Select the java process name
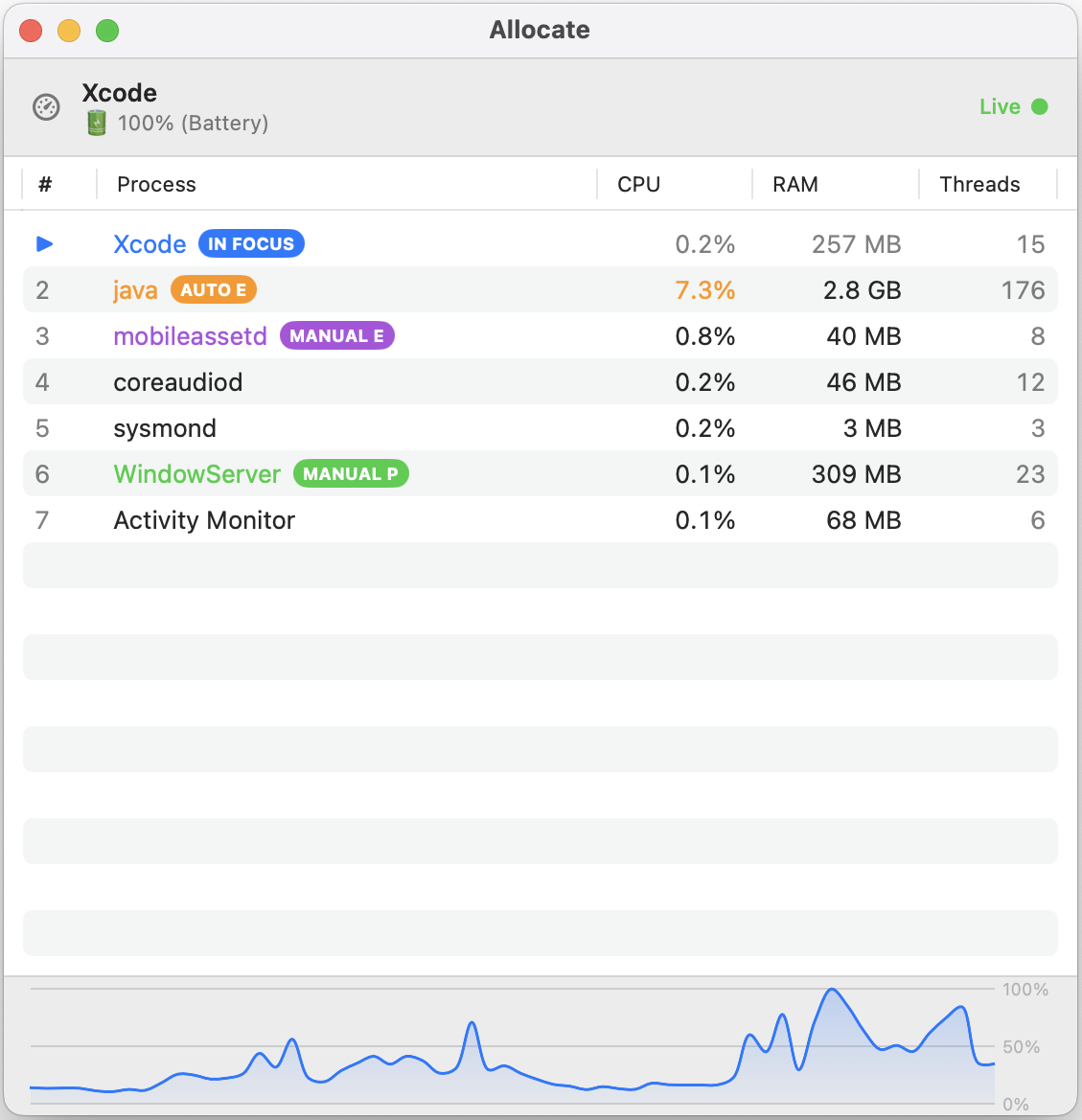Screen dimensions: 1082x1120 (x=135, y=290)
